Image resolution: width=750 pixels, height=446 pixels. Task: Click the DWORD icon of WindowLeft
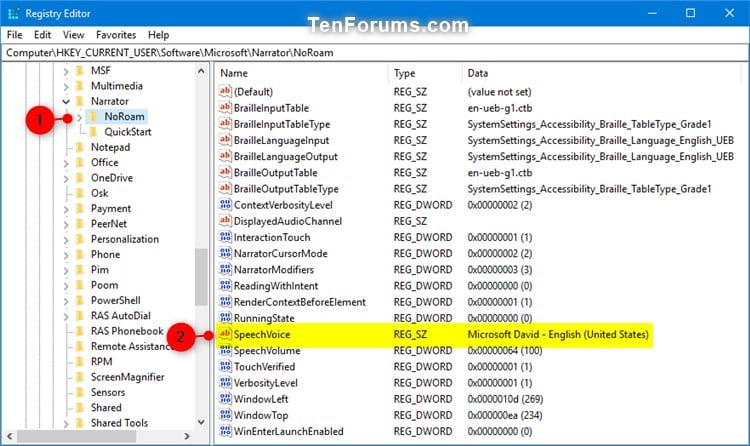point(225,399)
